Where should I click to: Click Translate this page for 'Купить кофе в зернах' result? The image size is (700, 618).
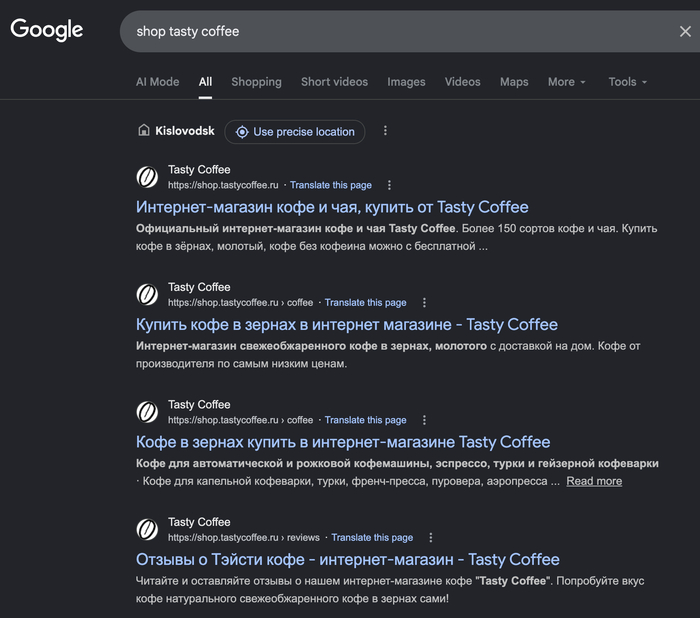(366, 302)
